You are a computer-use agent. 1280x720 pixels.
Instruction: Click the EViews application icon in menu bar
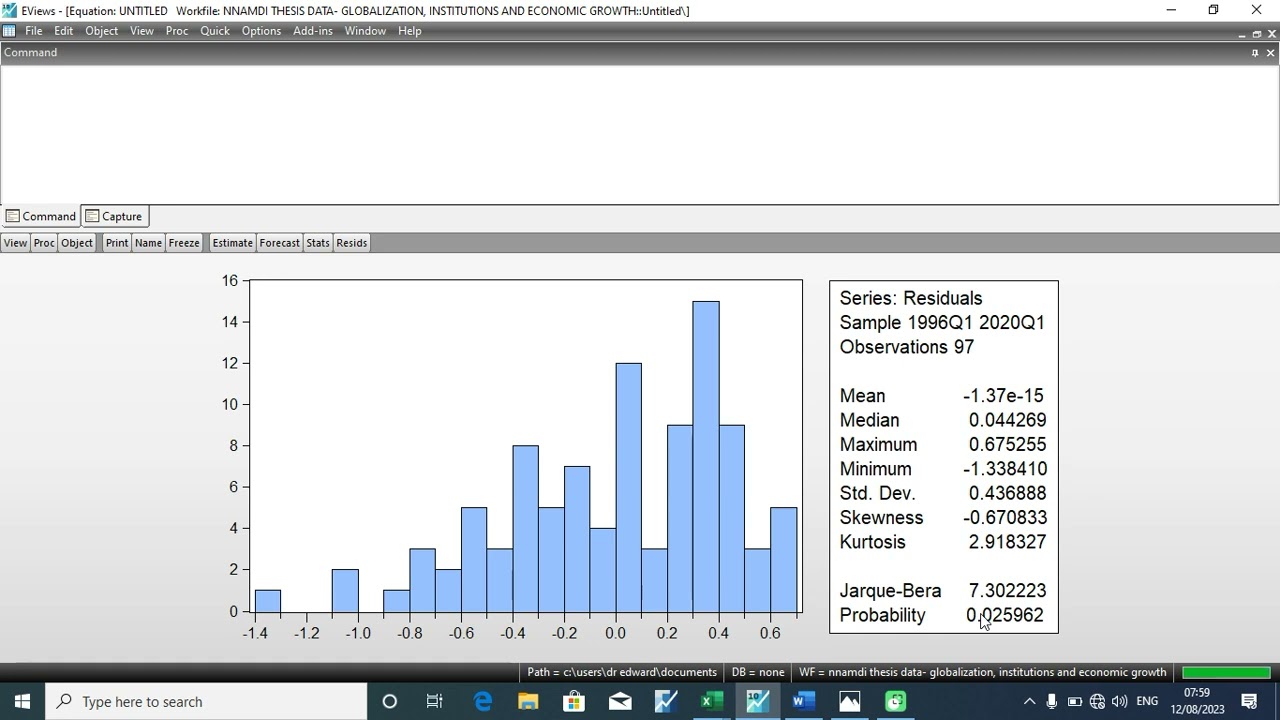[9, 31]
